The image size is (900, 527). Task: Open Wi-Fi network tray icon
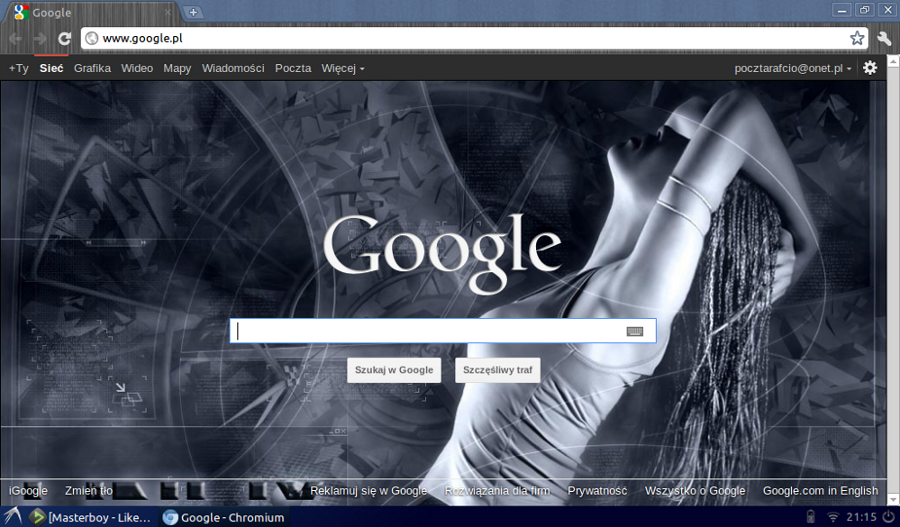pos(832,517)
